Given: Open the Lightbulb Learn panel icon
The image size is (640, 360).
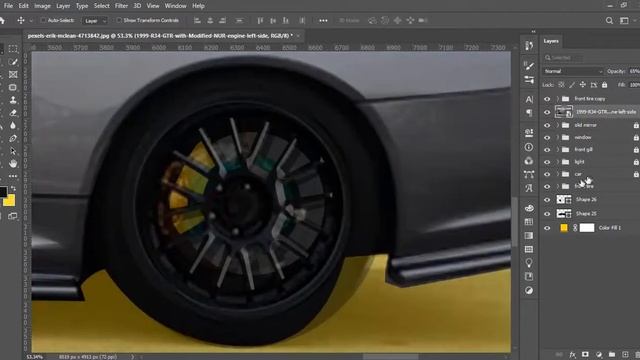Looking at the screenshot, I should 529,263.
